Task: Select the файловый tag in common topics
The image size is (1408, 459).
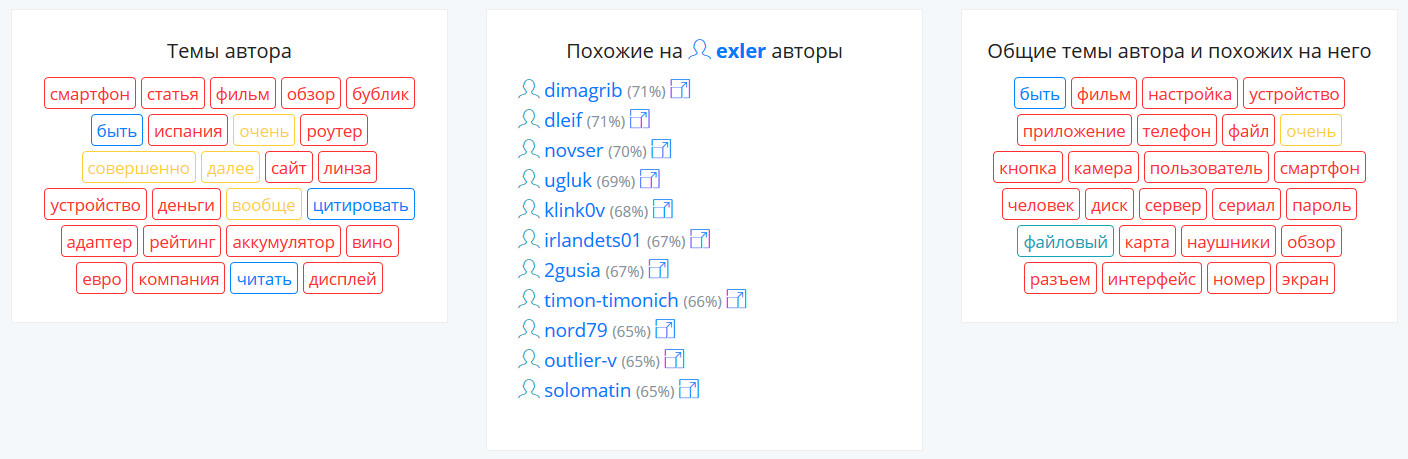Action: pos(1065,242)
